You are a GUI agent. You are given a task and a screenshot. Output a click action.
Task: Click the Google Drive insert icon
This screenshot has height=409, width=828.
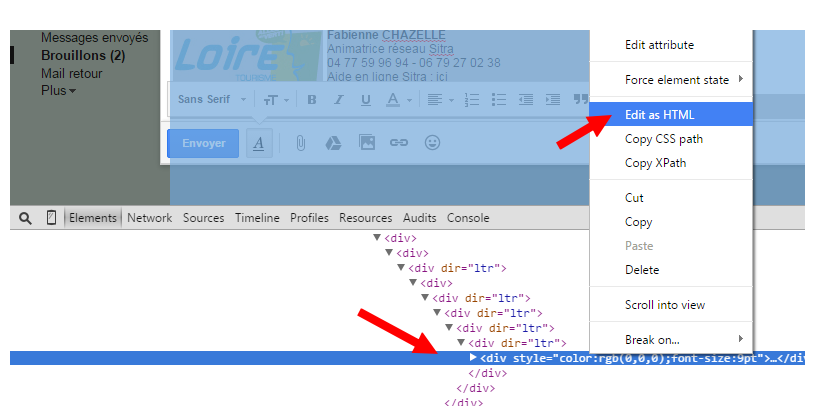[x=333, y=143]
